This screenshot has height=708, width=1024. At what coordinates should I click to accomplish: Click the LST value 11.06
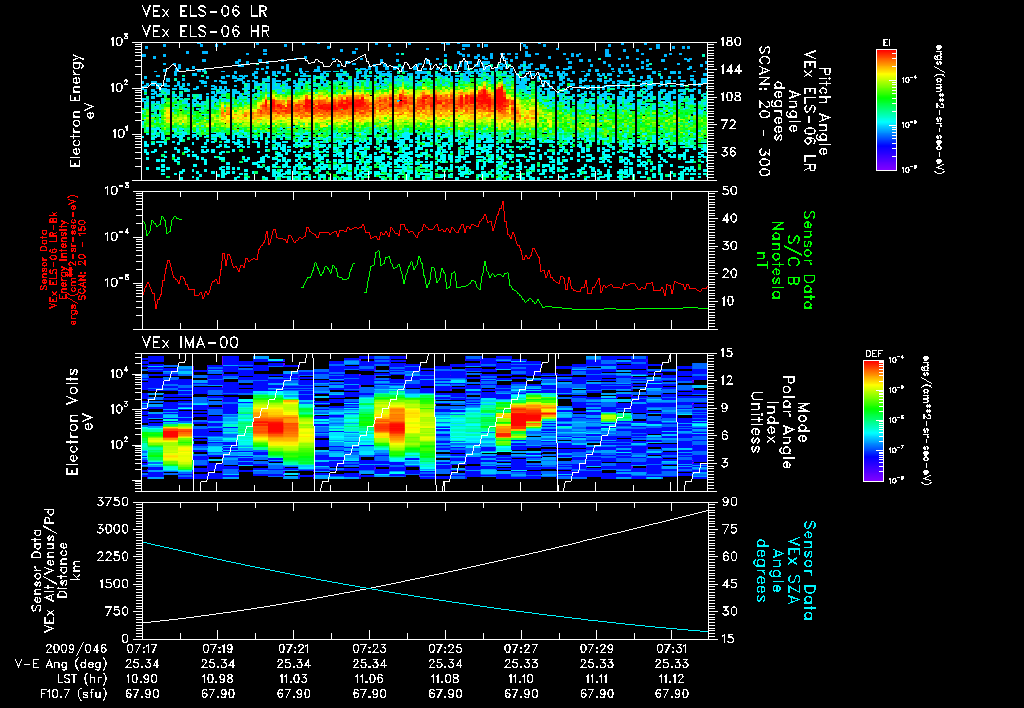pyautogui.click(x=369, y=679)
